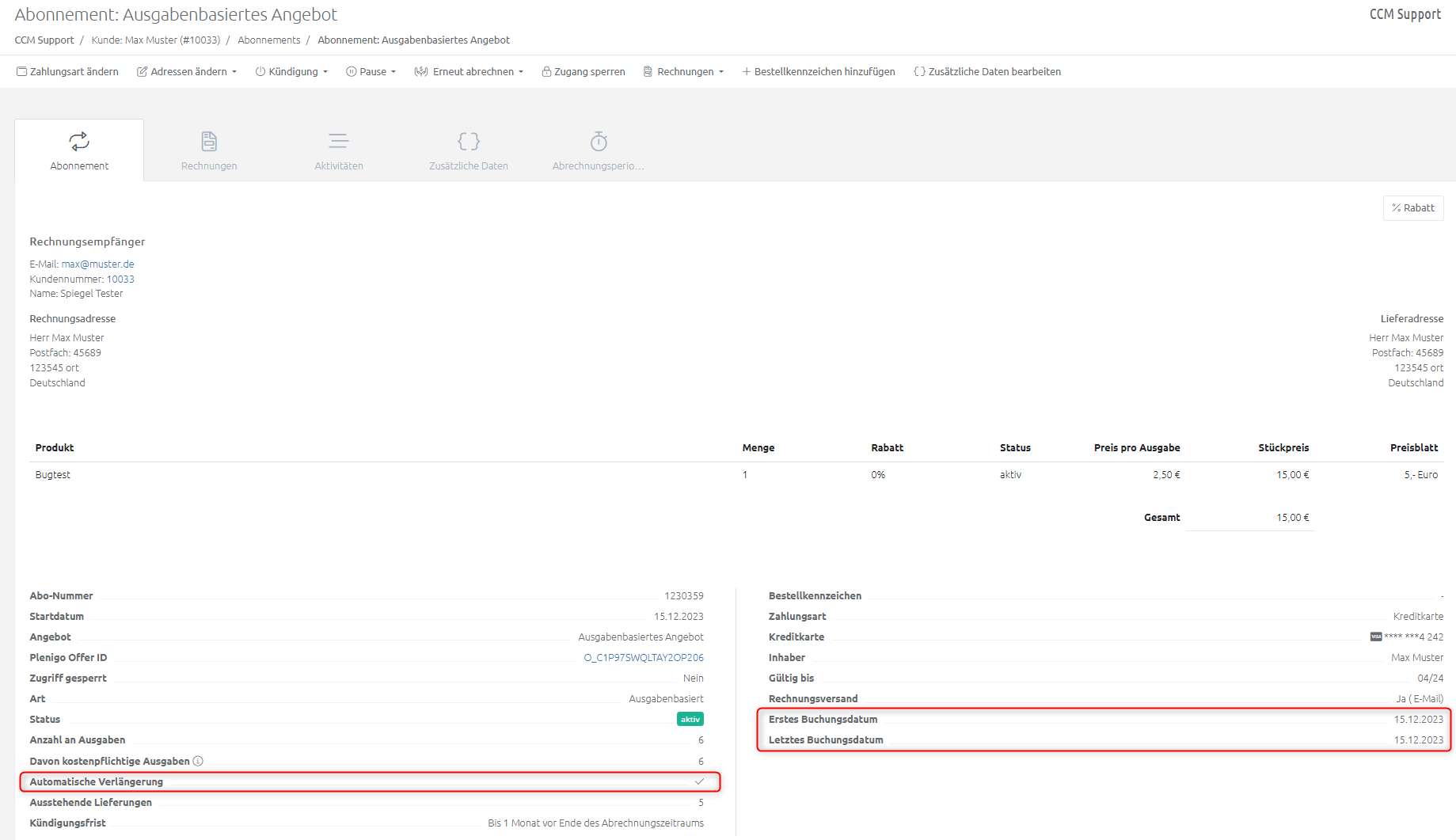Screen dimensions: 1456x840
Task: Switch to the Rechnungen tab label
Action: 209,165
